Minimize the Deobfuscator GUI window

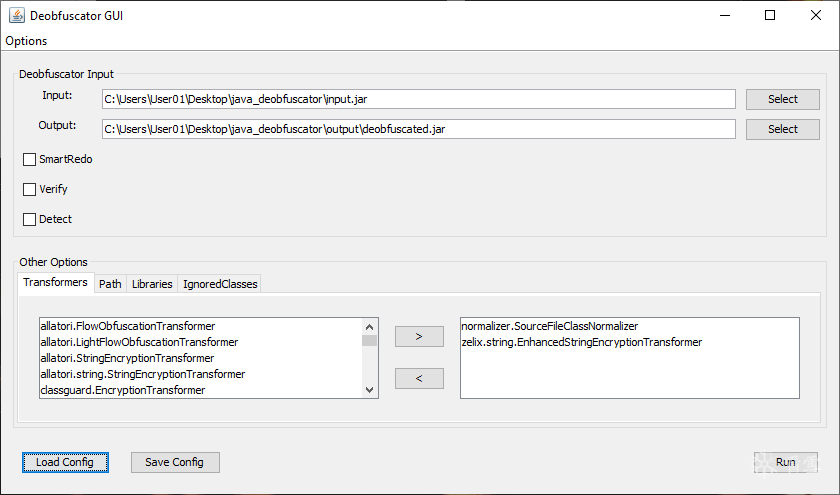725,15
